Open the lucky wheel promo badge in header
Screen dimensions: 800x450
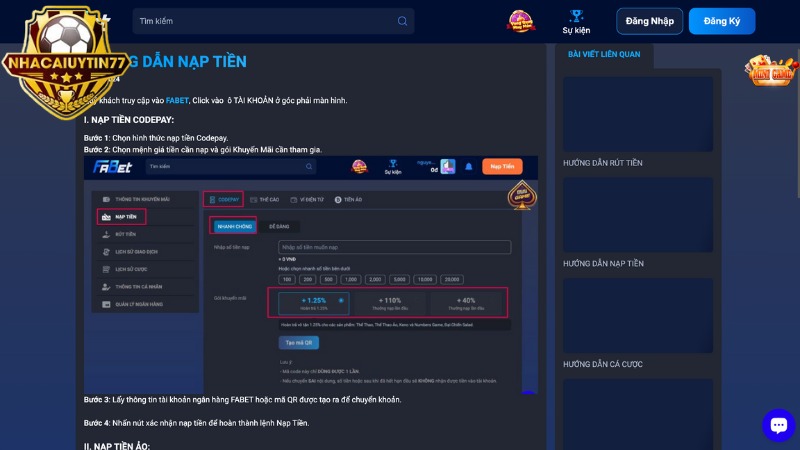[520, 21]
